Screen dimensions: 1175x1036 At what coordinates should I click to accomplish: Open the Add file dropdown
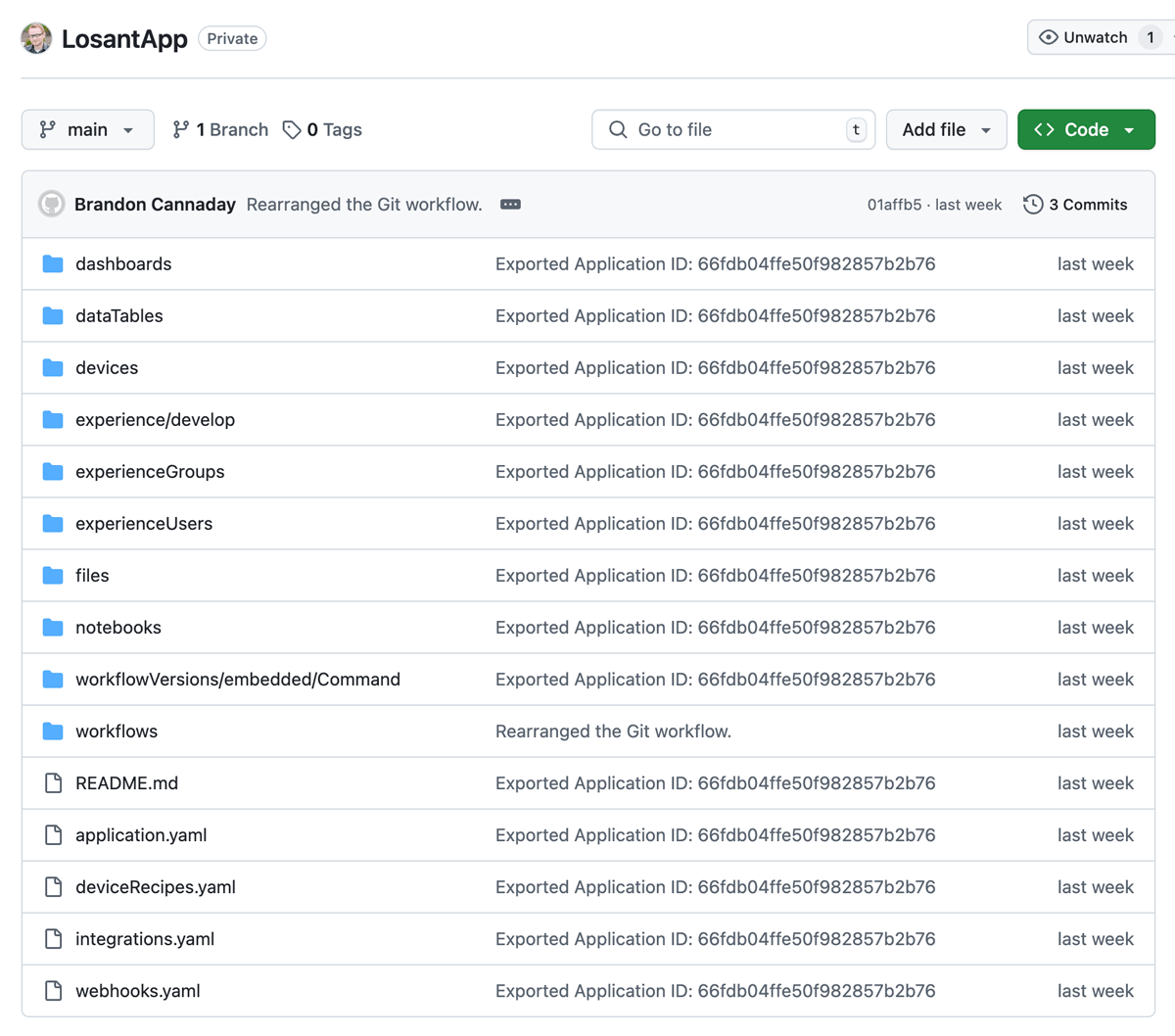pyautogui.click(x=946, y=129)
